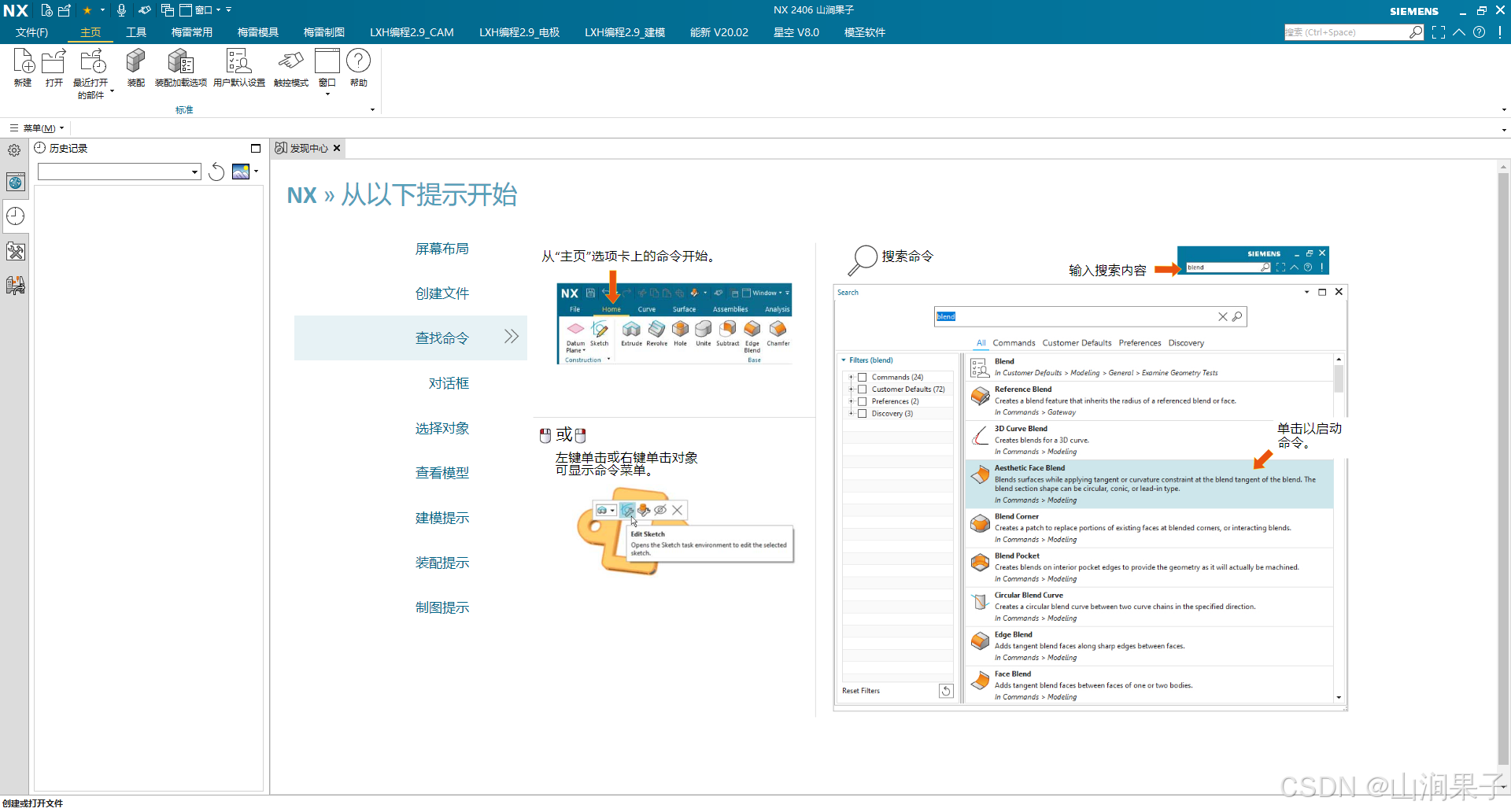Switch to the 梅雷制图 tab
1511x812 pixels.
[324, 32]
